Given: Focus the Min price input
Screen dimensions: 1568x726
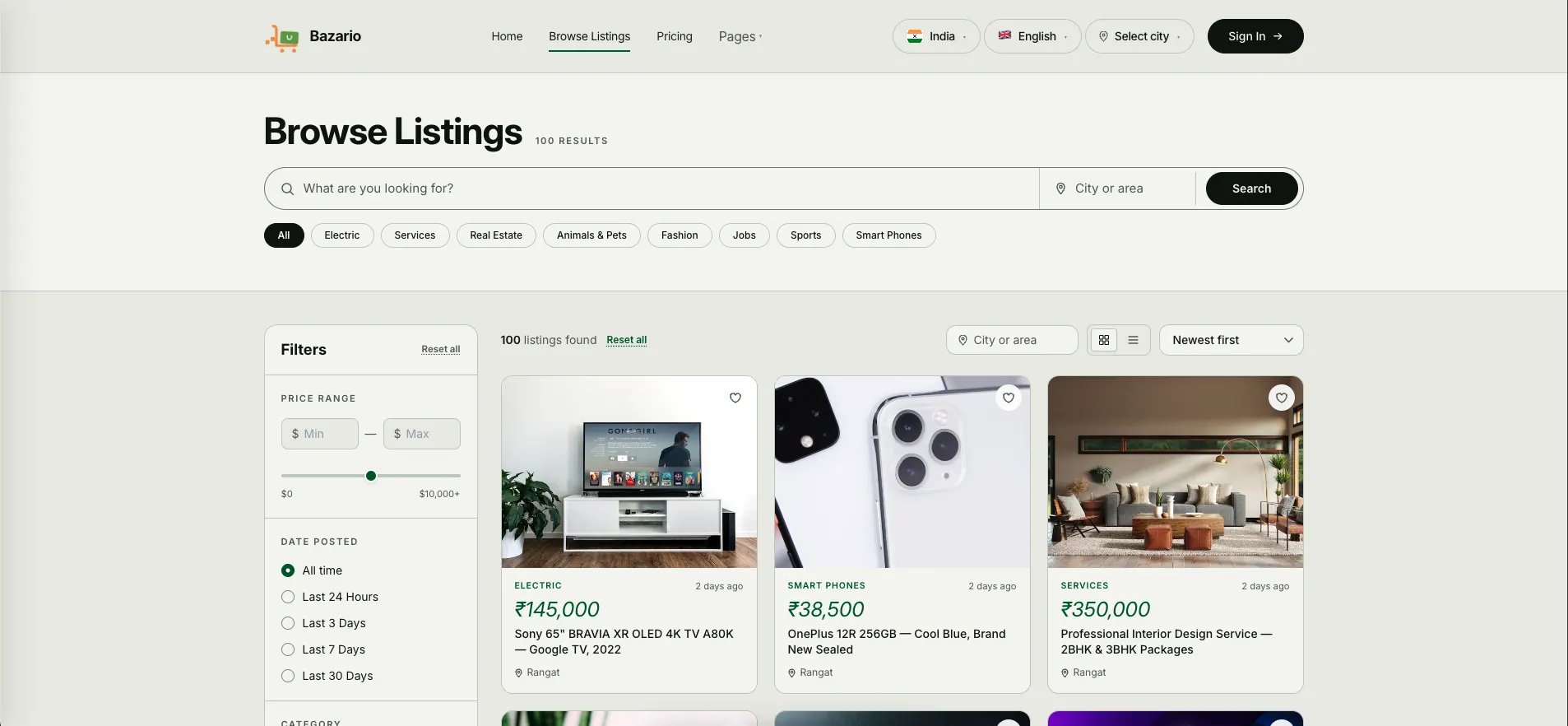Looking at the screenshot, I should pos(320,434).
